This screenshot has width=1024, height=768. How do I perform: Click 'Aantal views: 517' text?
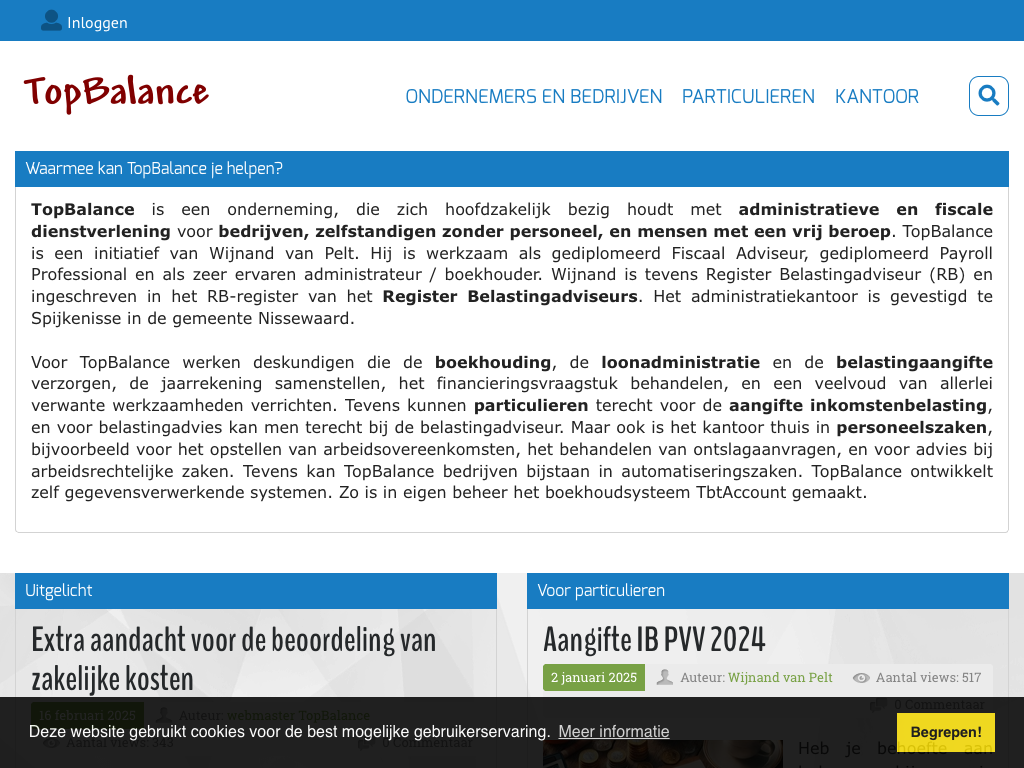pyautogui.click(x=928, y=677)
